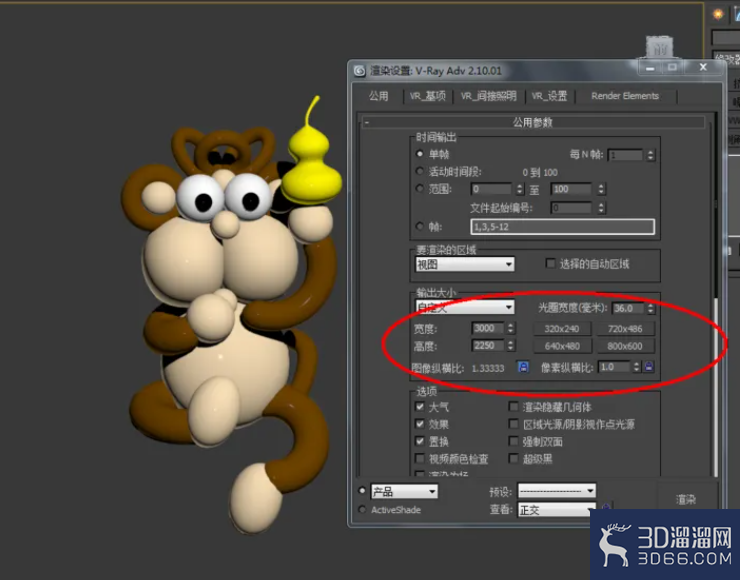Open output size 自定义 dropdown
Viewport: 740px width, 580px height.
[465, 307]
